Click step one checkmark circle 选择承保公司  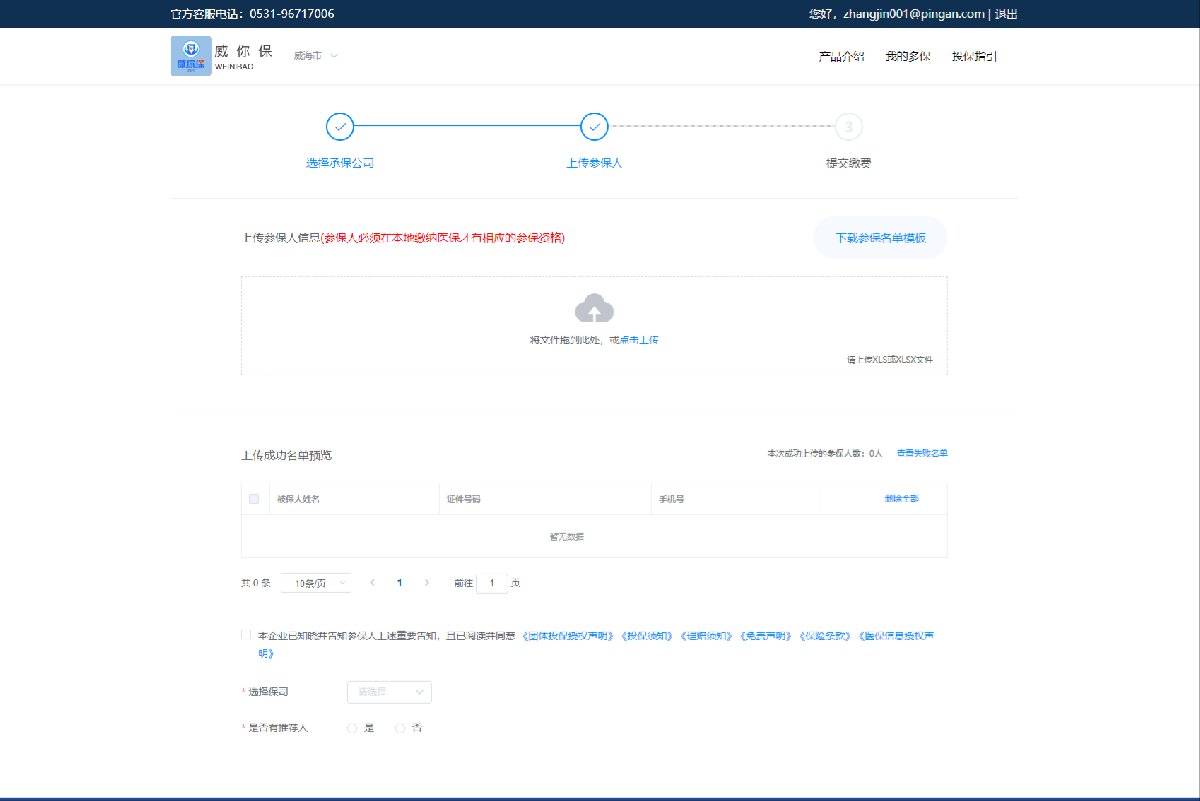point(340,127)
